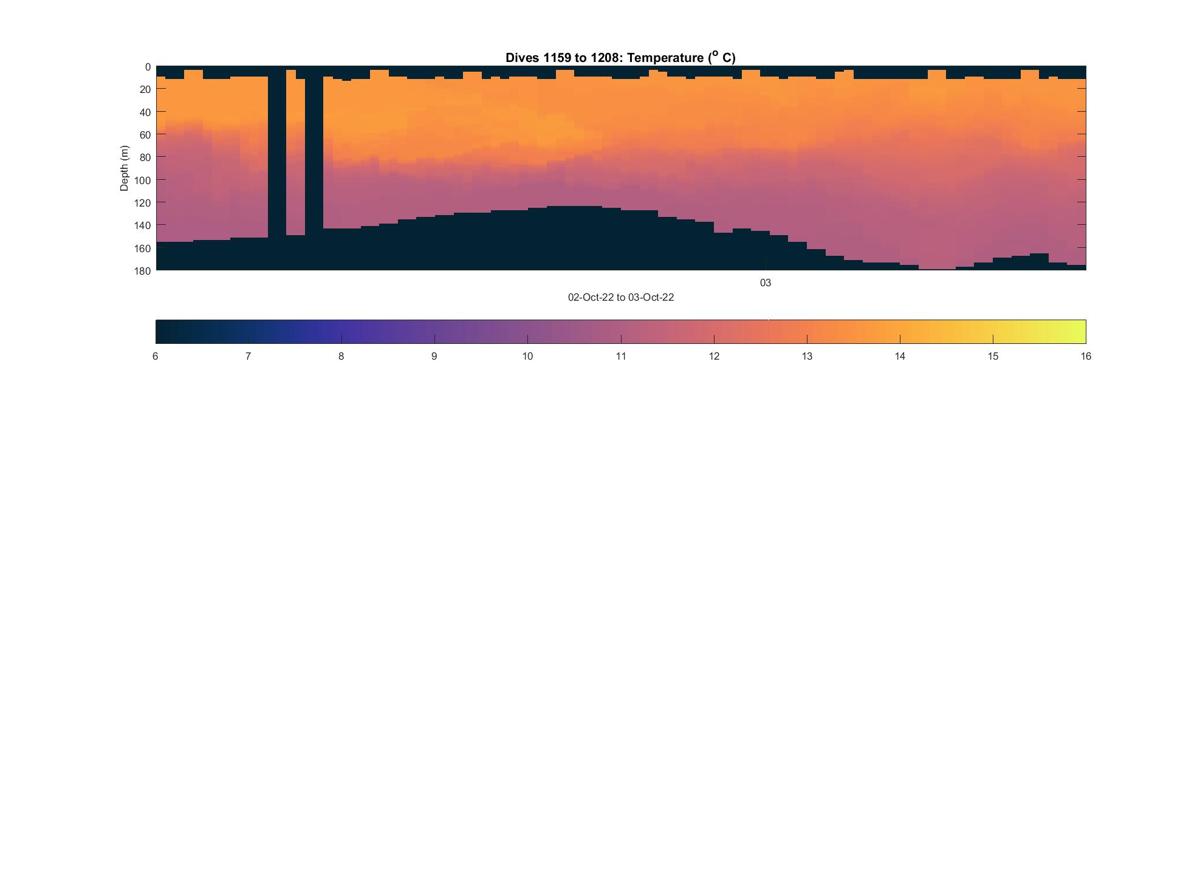Click the depth tick label 60

pyautogui.click(x=145, y=135)
